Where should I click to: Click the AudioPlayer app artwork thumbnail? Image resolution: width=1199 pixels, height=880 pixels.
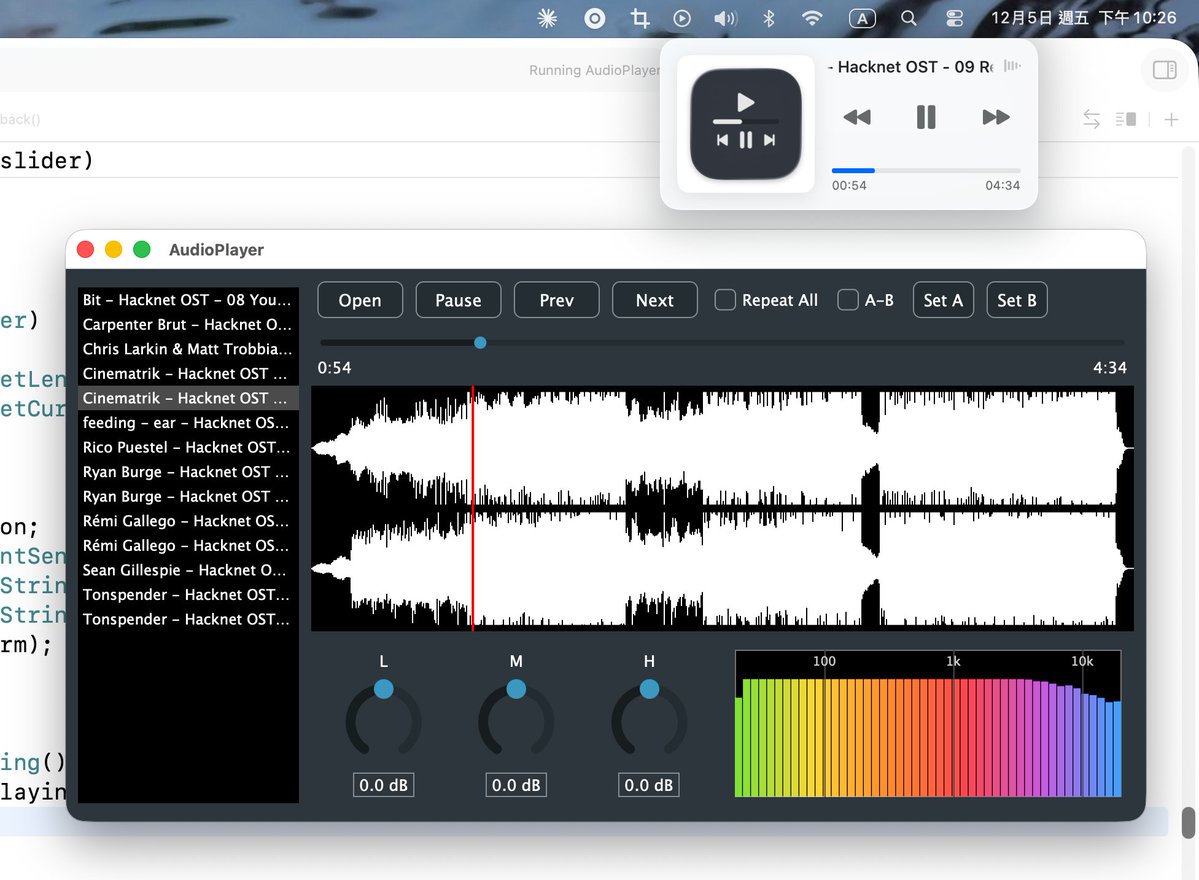(746, 123)
